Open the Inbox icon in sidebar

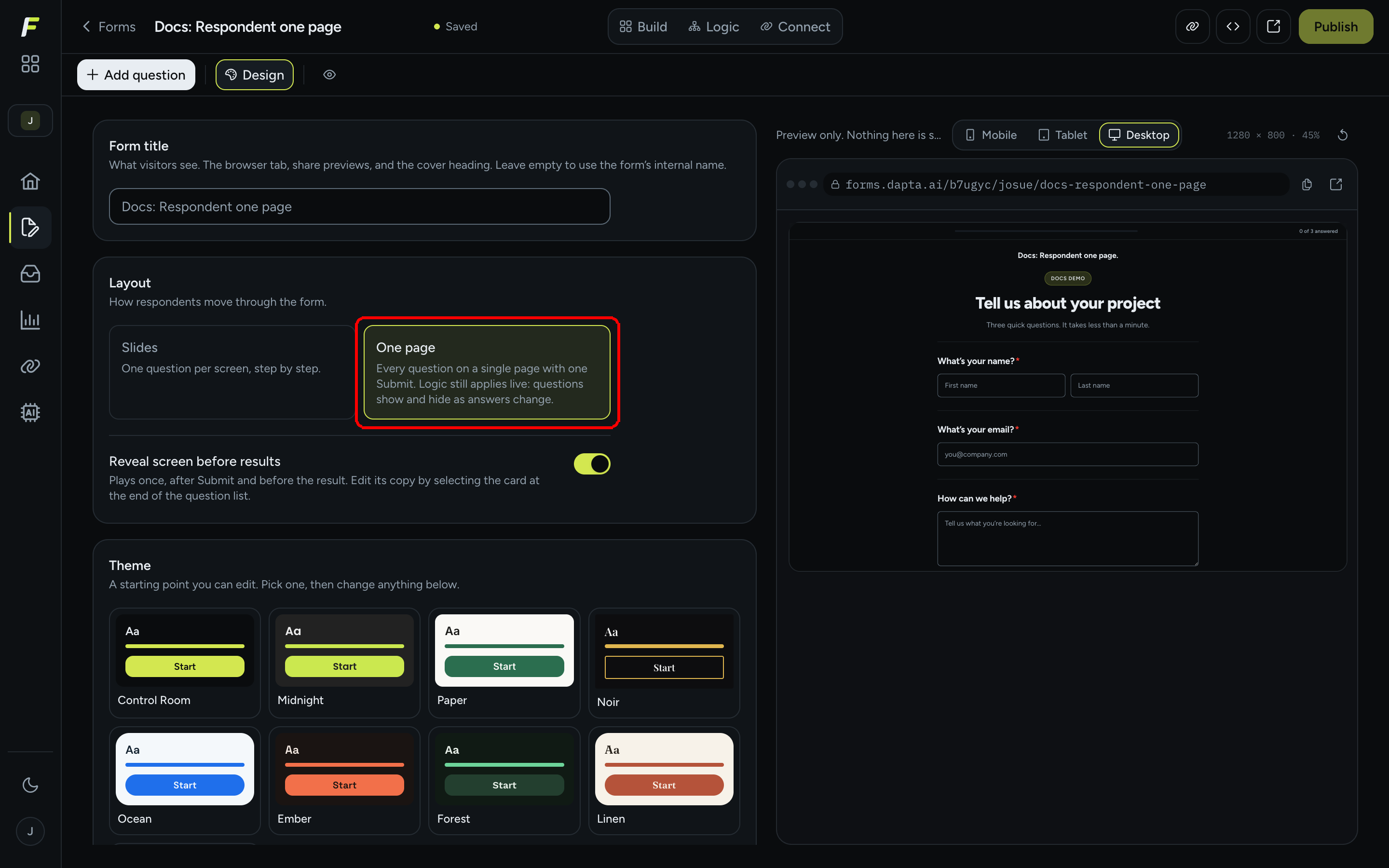(x=30, y=274)
